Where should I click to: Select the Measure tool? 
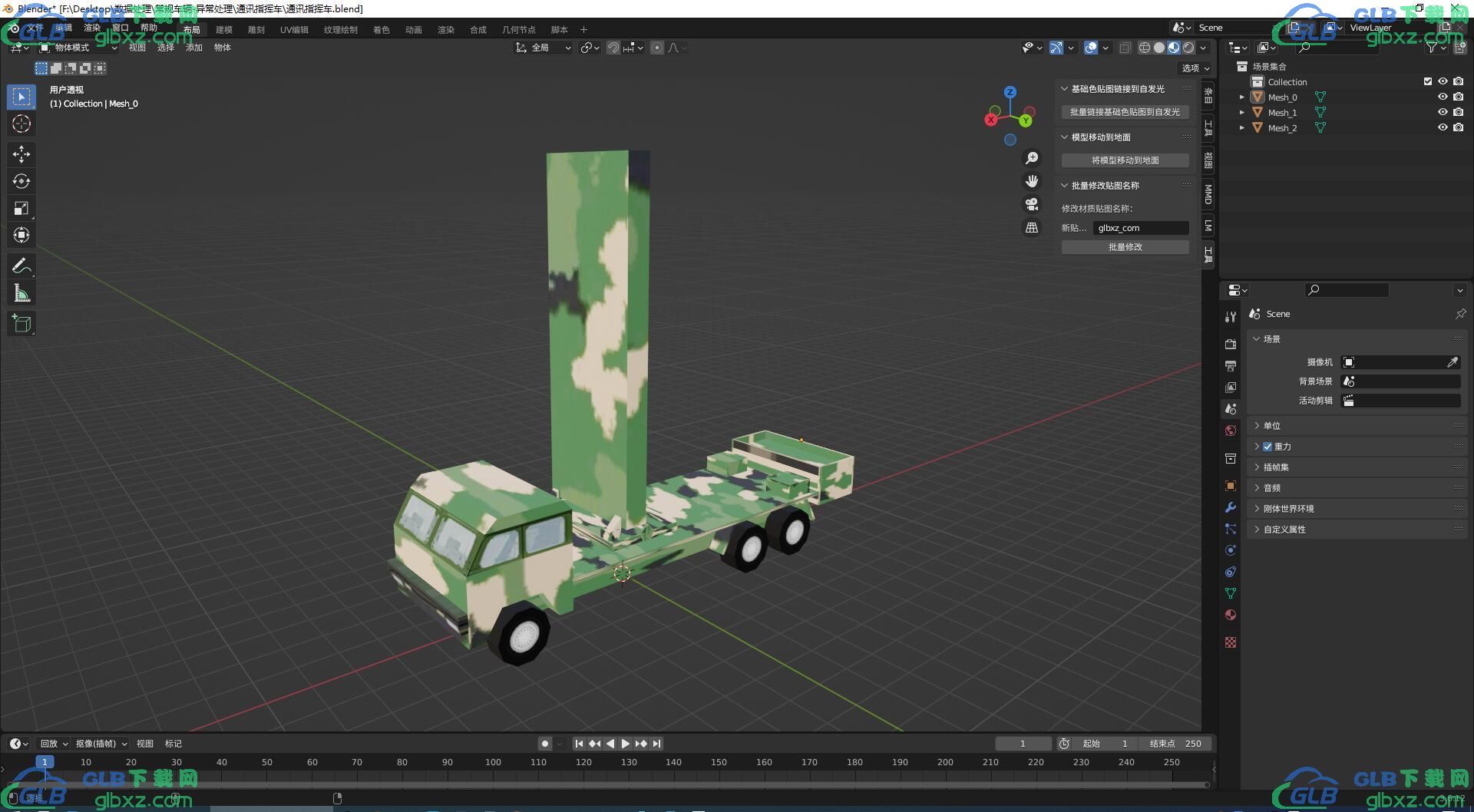21,293
